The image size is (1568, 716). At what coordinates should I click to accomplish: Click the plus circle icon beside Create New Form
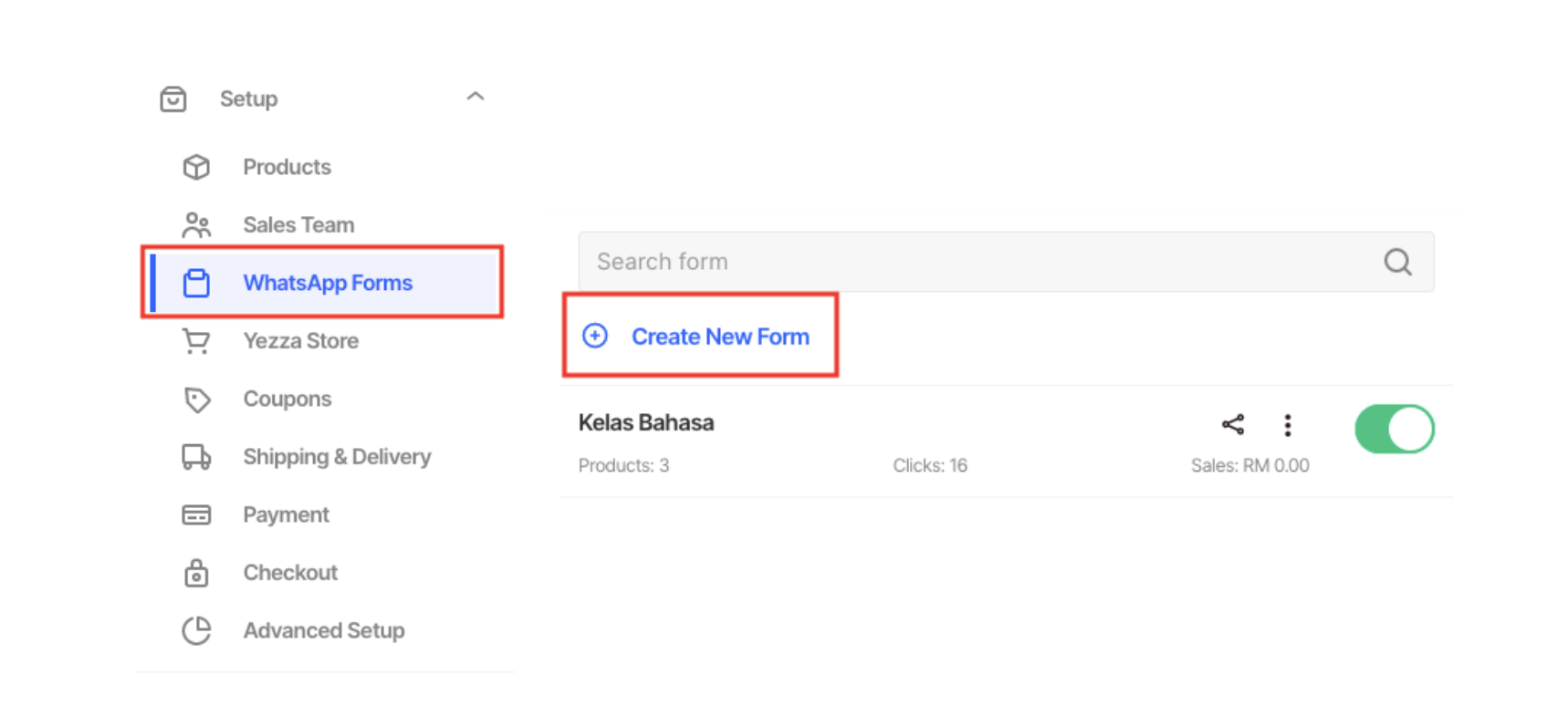click(595, 337)
